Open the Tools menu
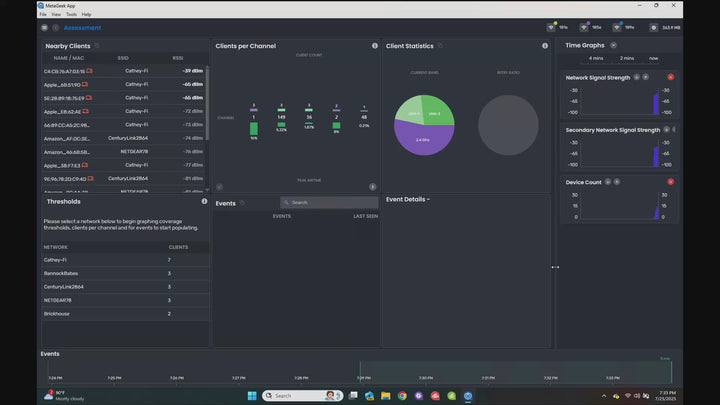Screen dimensions: 720x405 [71, 14]
